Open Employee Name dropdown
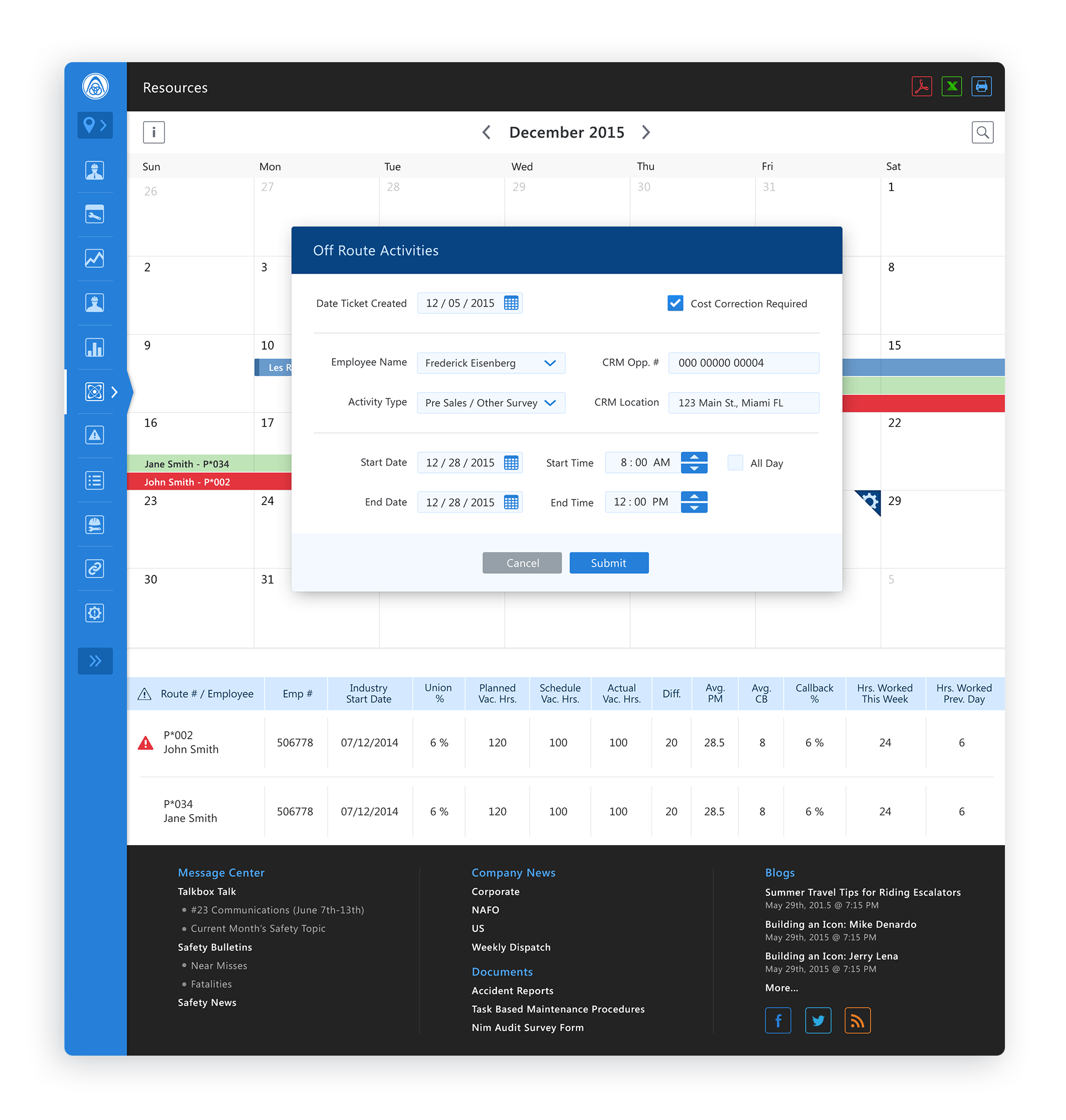This screenshot has width=1066, height=1120. point(491,363)
